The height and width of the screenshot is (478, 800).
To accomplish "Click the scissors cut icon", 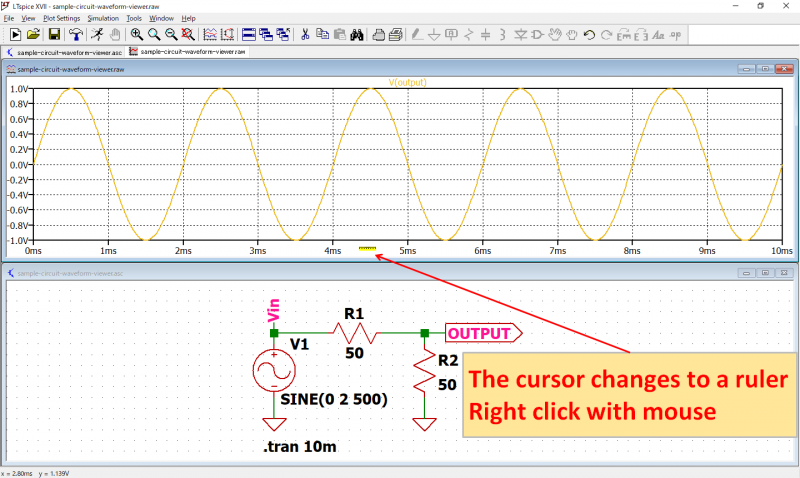I will pos(305,35).
